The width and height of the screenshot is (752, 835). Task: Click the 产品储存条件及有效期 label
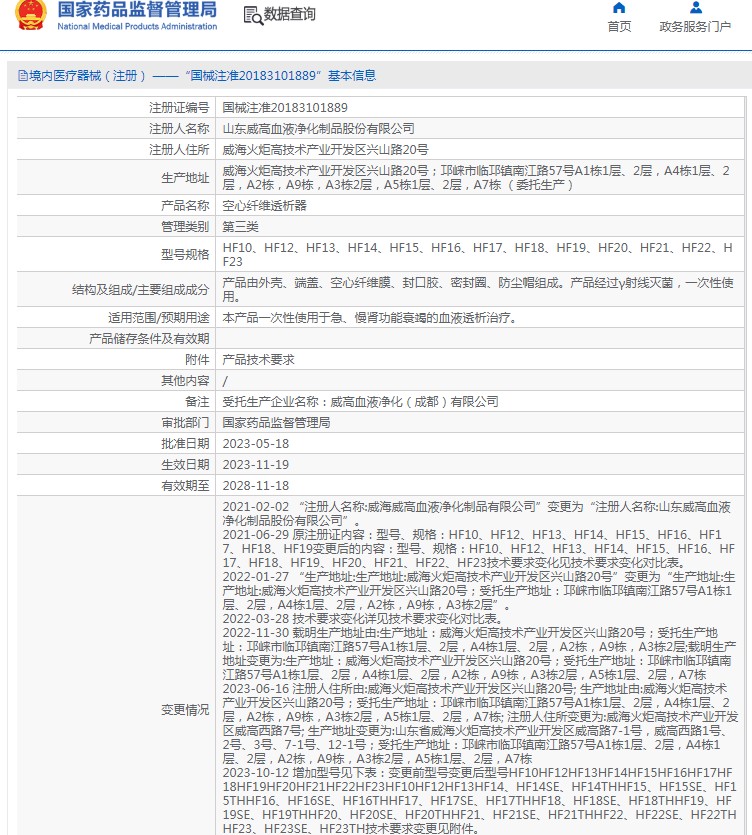(x=149, y=339)
